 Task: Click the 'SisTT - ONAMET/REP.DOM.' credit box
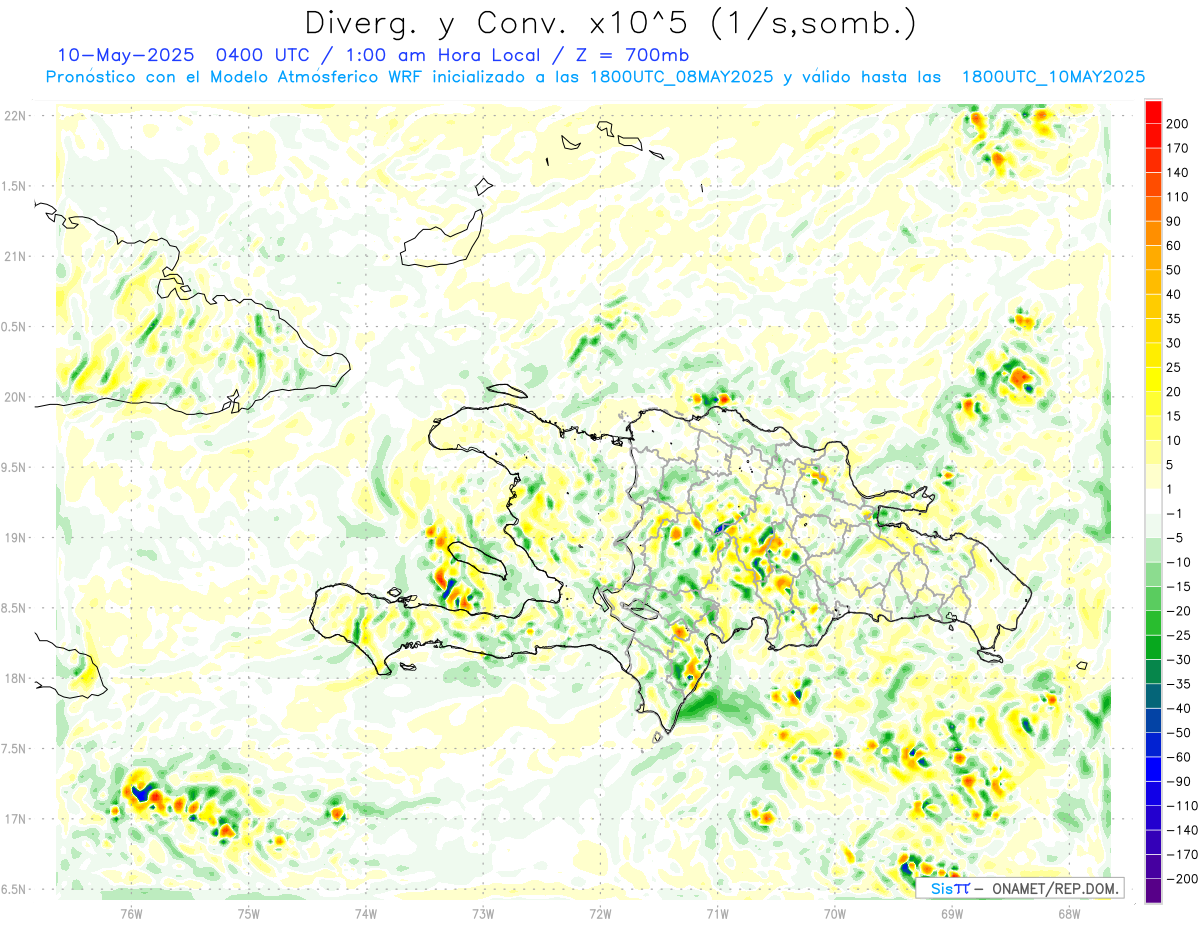(x=1020, y=888)
